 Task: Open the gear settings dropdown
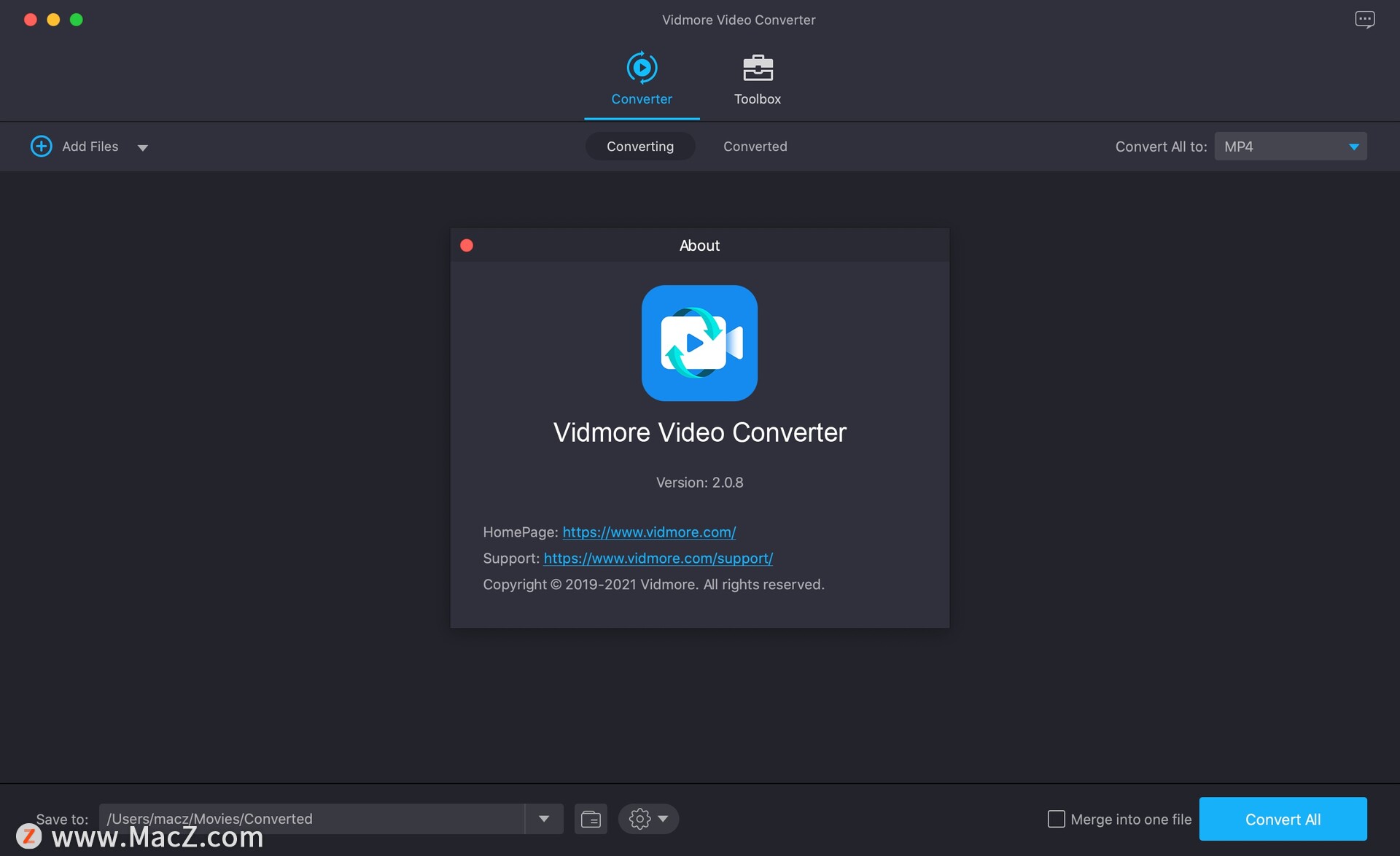click(648, 819)
